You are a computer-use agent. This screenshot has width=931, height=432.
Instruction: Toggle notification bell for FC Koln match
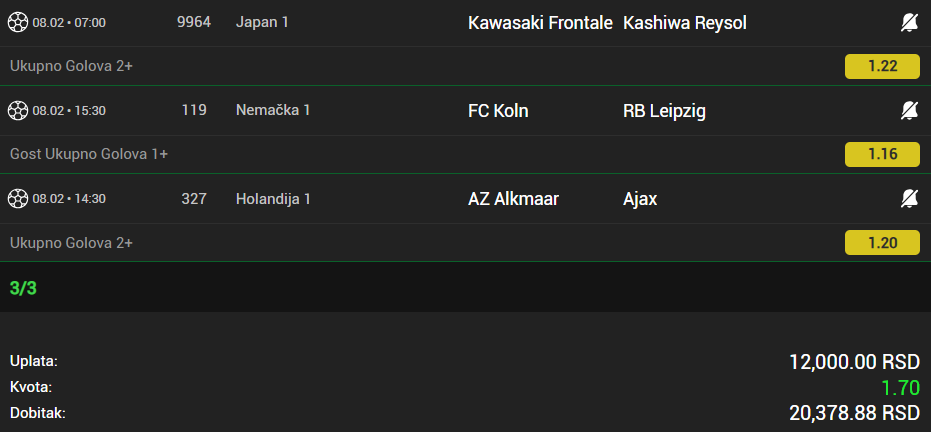tap(909, 110)
